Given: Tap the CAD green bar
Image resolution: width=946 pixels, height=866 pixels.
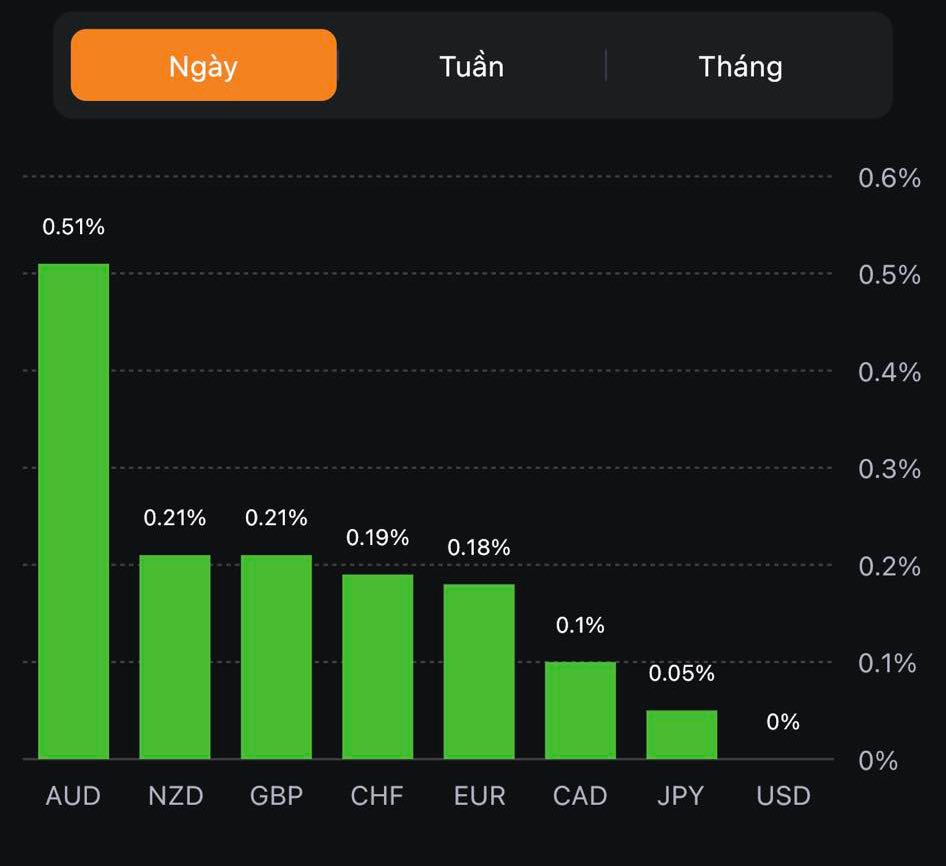Looking at the screenshot, I should pyautogui.click(x=580, y=710).
